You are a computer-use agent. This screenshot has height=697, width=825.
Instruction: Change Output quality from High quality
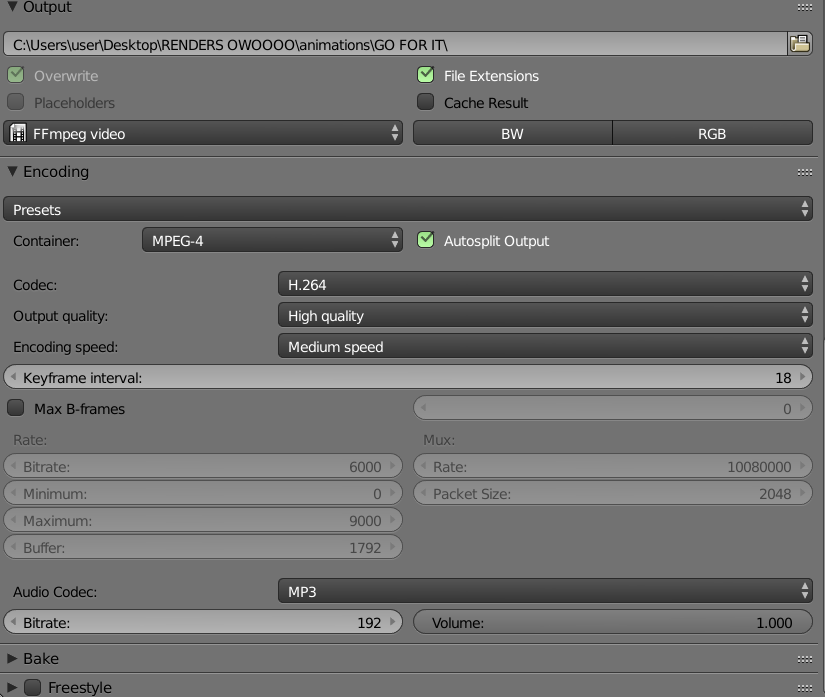[x=545, y=316]
